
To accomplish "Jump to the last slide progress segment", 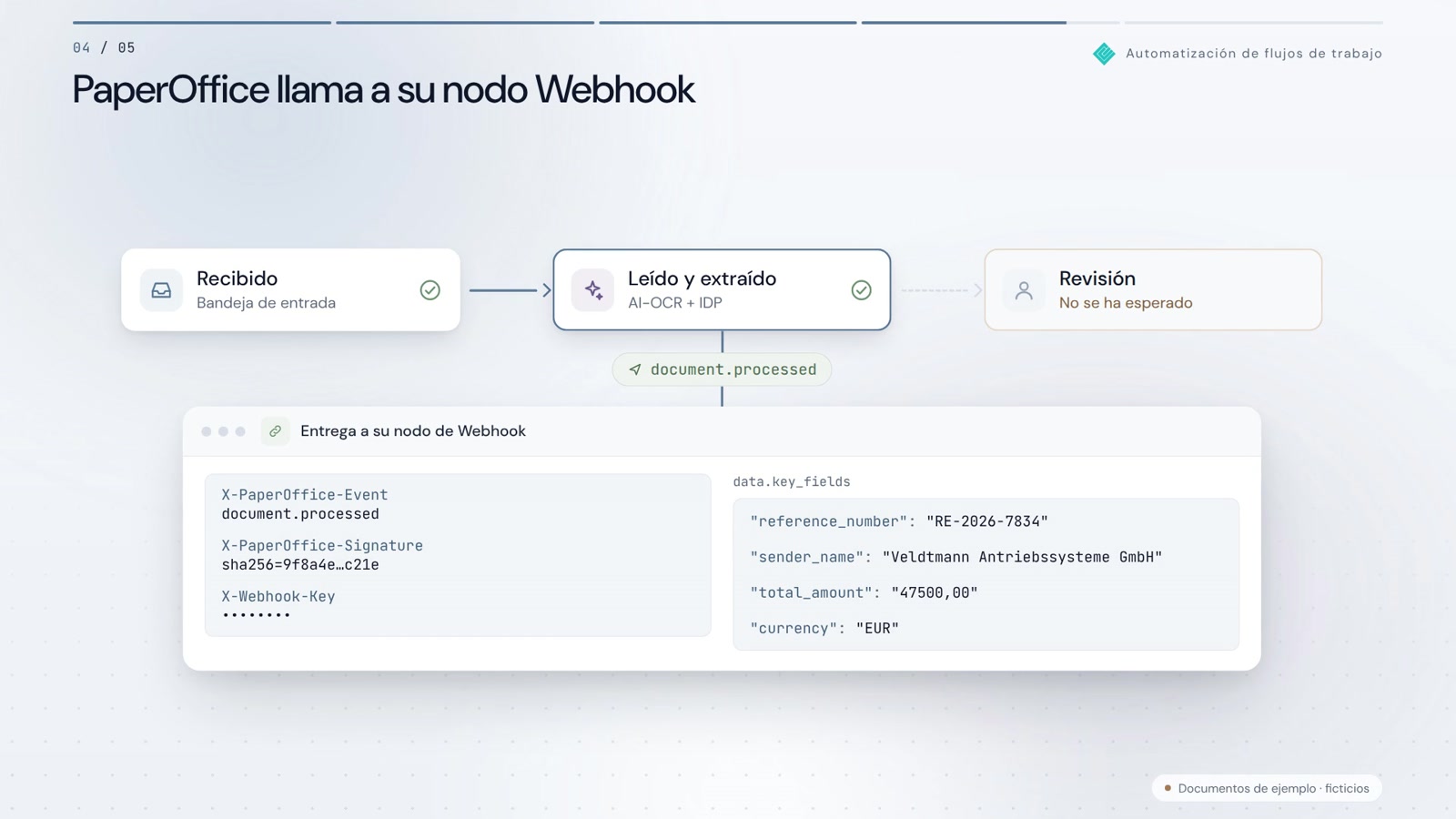I will [x=1254, y=23].
